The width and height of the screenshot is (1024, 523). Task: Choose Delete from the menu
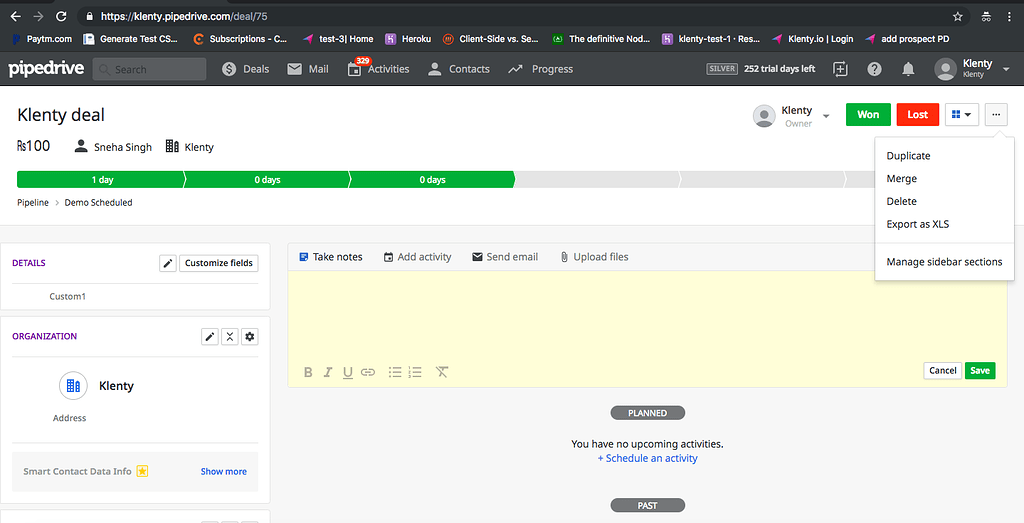coord(902,201)
